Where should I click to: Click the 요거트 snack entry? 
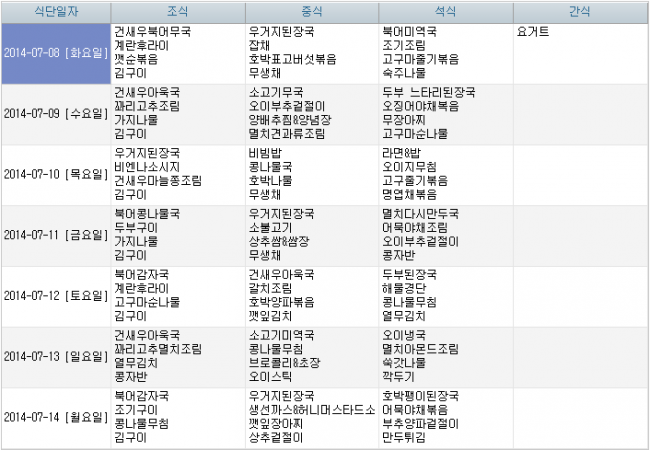point(533,32)
